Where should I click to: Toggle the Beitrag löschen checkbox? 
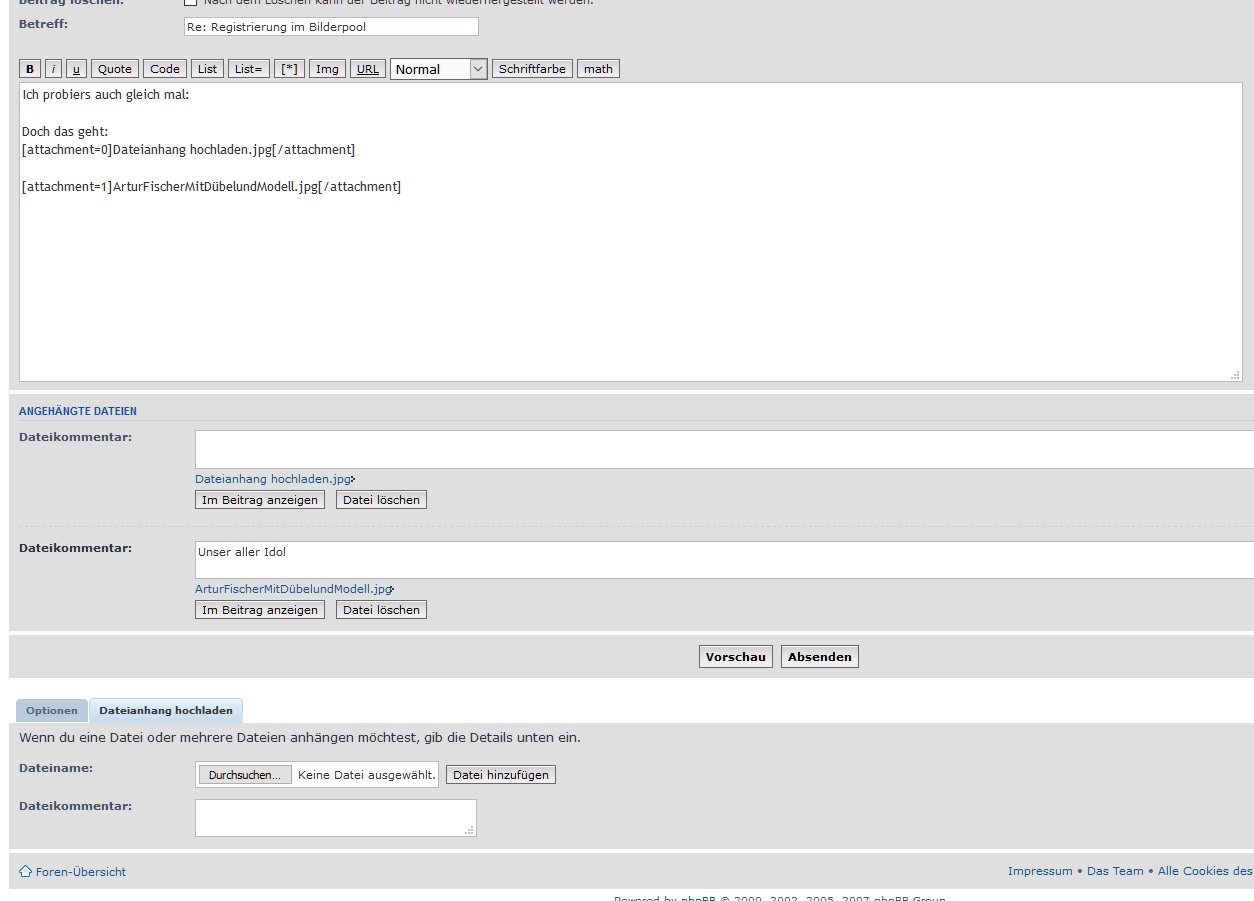(x=190, y=2)
